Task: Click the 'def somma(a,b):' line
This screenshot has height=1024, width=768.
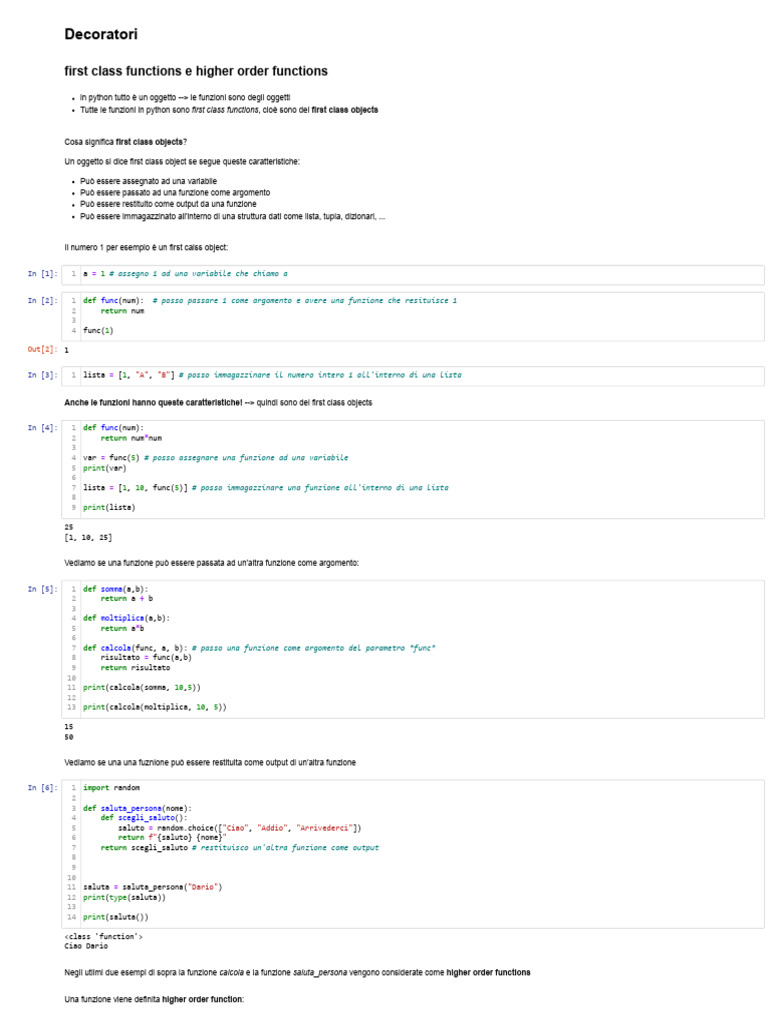Action: point(116,589)
